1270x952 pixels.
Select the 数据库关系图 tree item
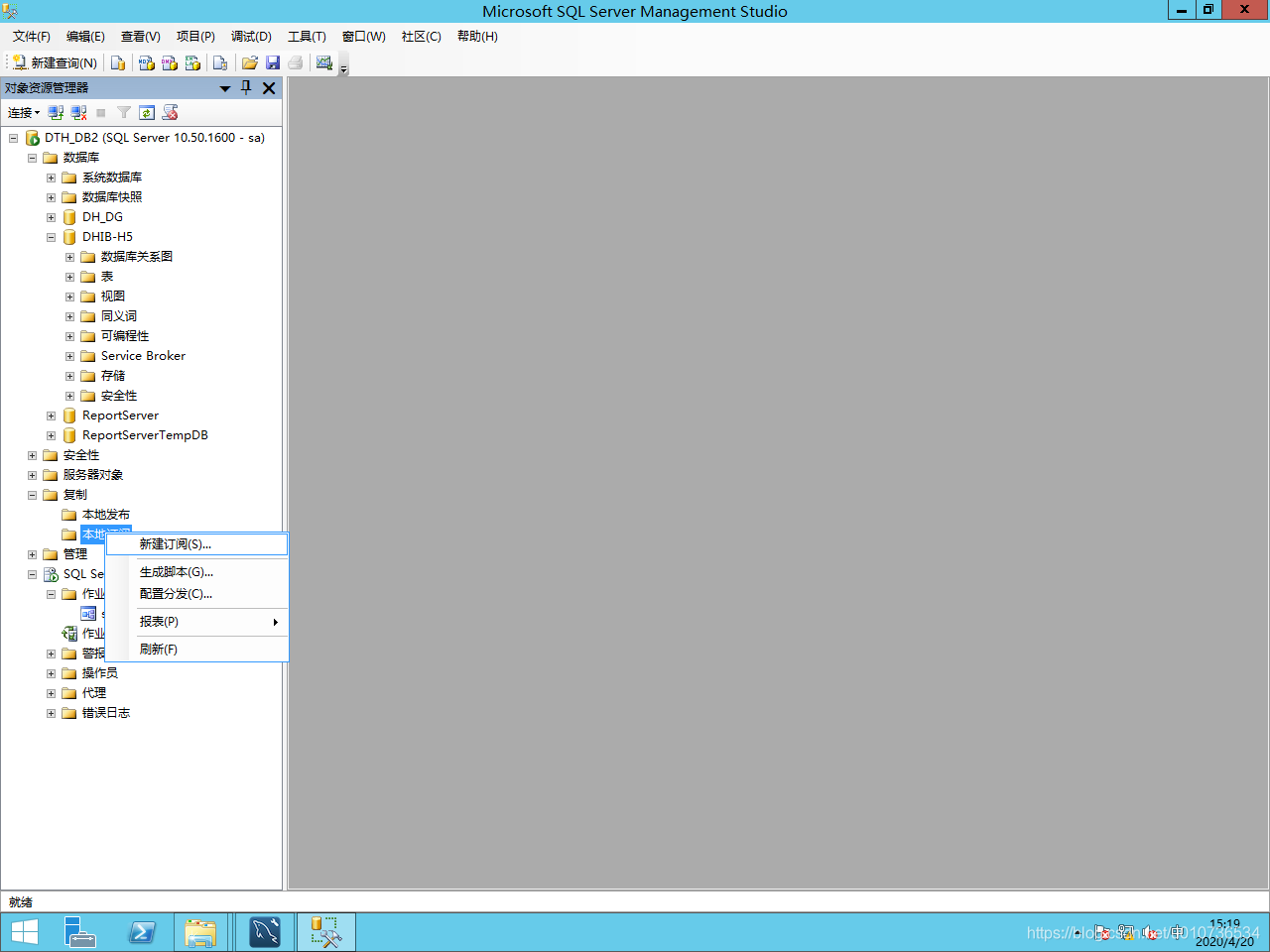(x=137, y=257)
